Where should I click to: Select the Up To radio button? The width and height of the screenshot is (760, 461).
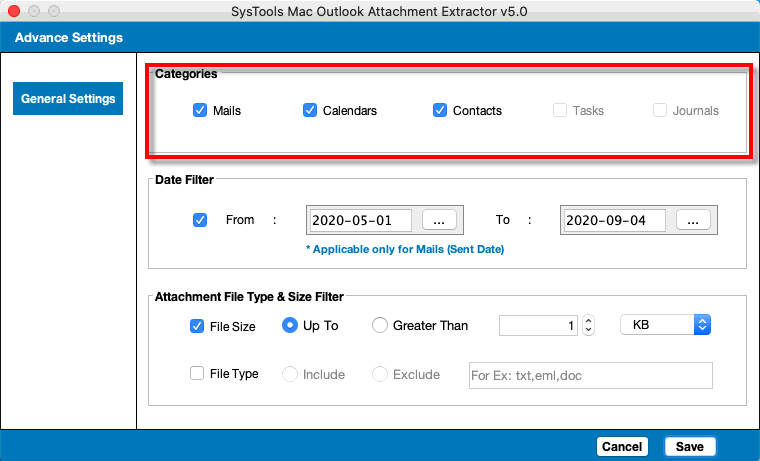pos(289,325)
